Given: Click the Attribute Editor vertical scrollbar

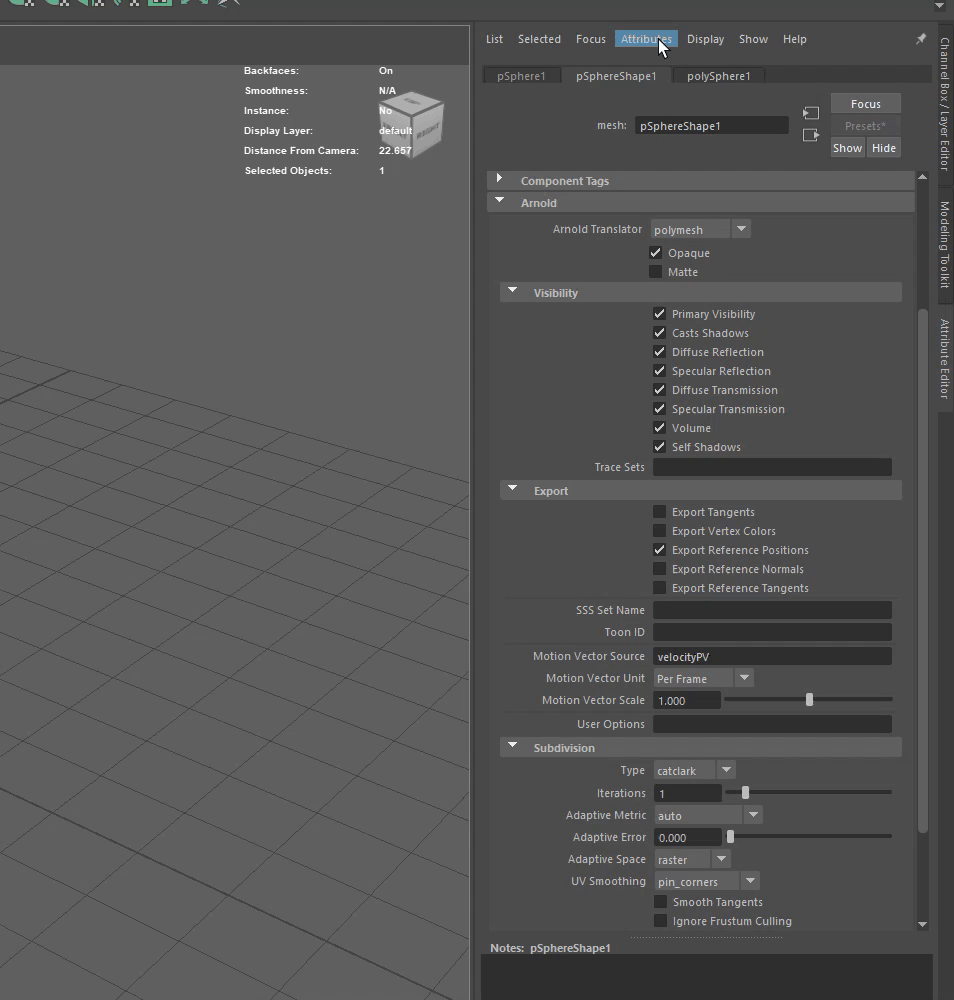Looking at the screenshot, I should [x=923, y=571].
